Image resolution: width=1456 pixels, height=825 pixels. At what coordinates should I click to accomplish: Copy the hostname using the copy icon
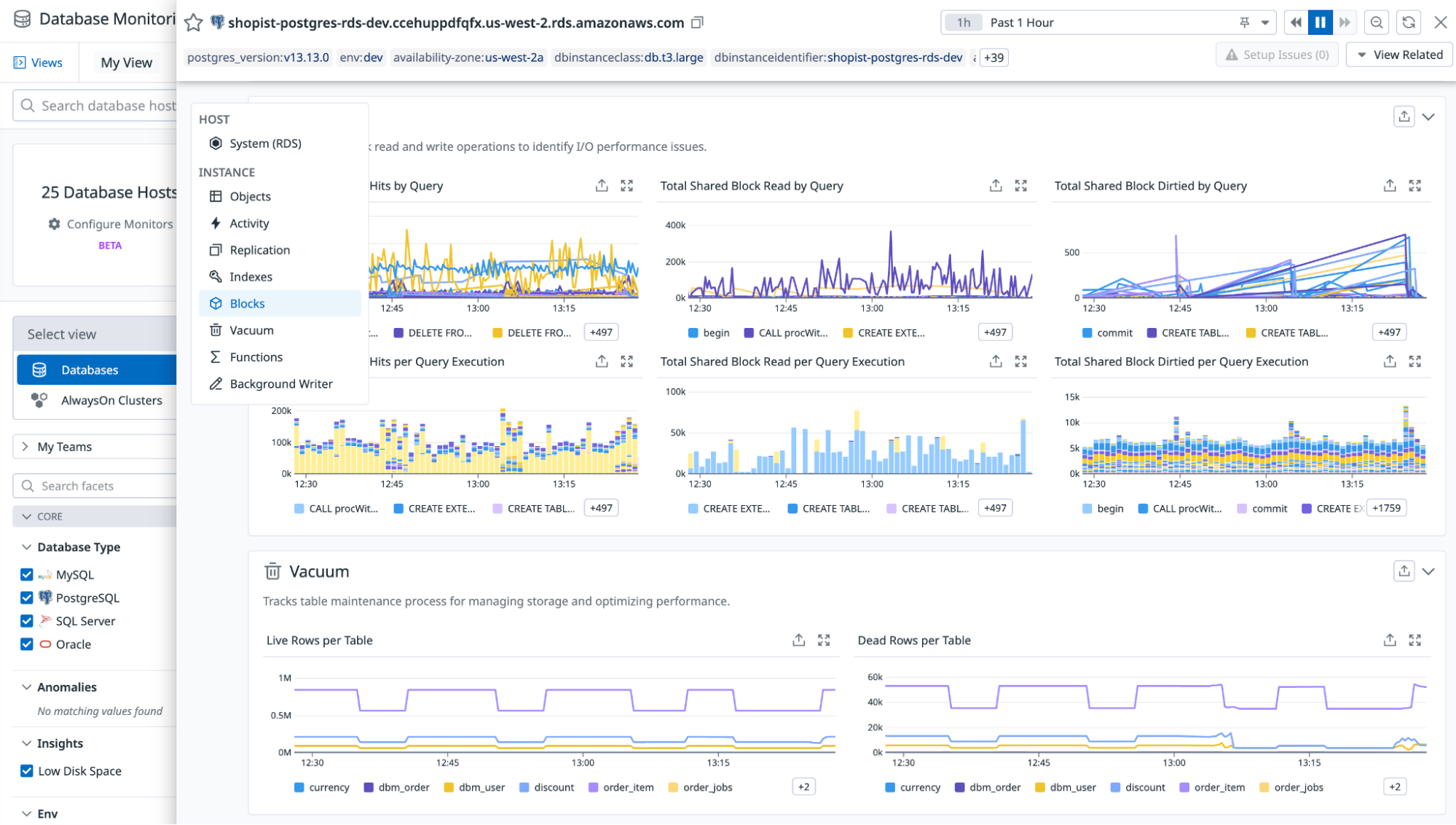click(x=696, y=22)
